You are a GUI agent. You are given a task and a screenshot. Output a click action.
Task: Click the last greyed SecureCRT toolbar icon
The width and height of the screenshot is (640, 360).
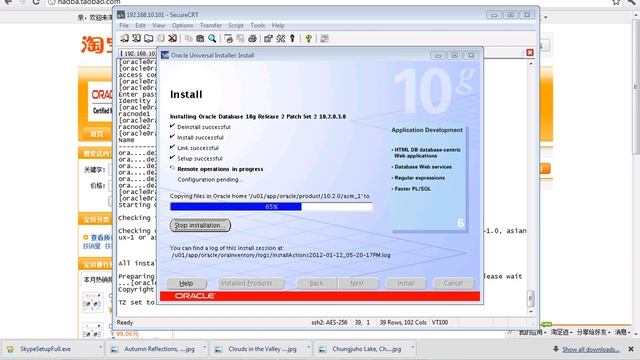pyautogui.click(x=324, y=38)
